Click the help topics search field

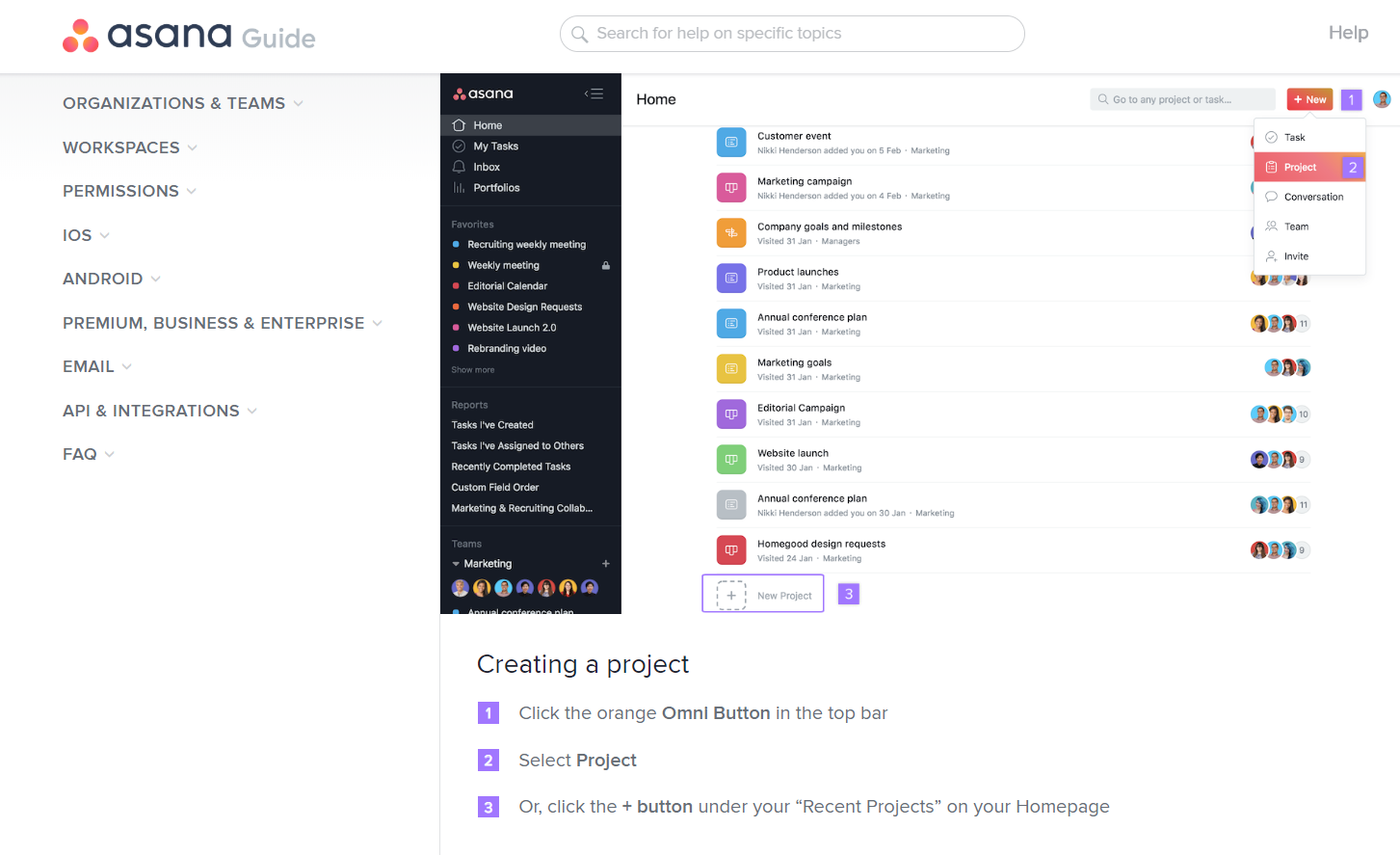(x=792, y=34)
